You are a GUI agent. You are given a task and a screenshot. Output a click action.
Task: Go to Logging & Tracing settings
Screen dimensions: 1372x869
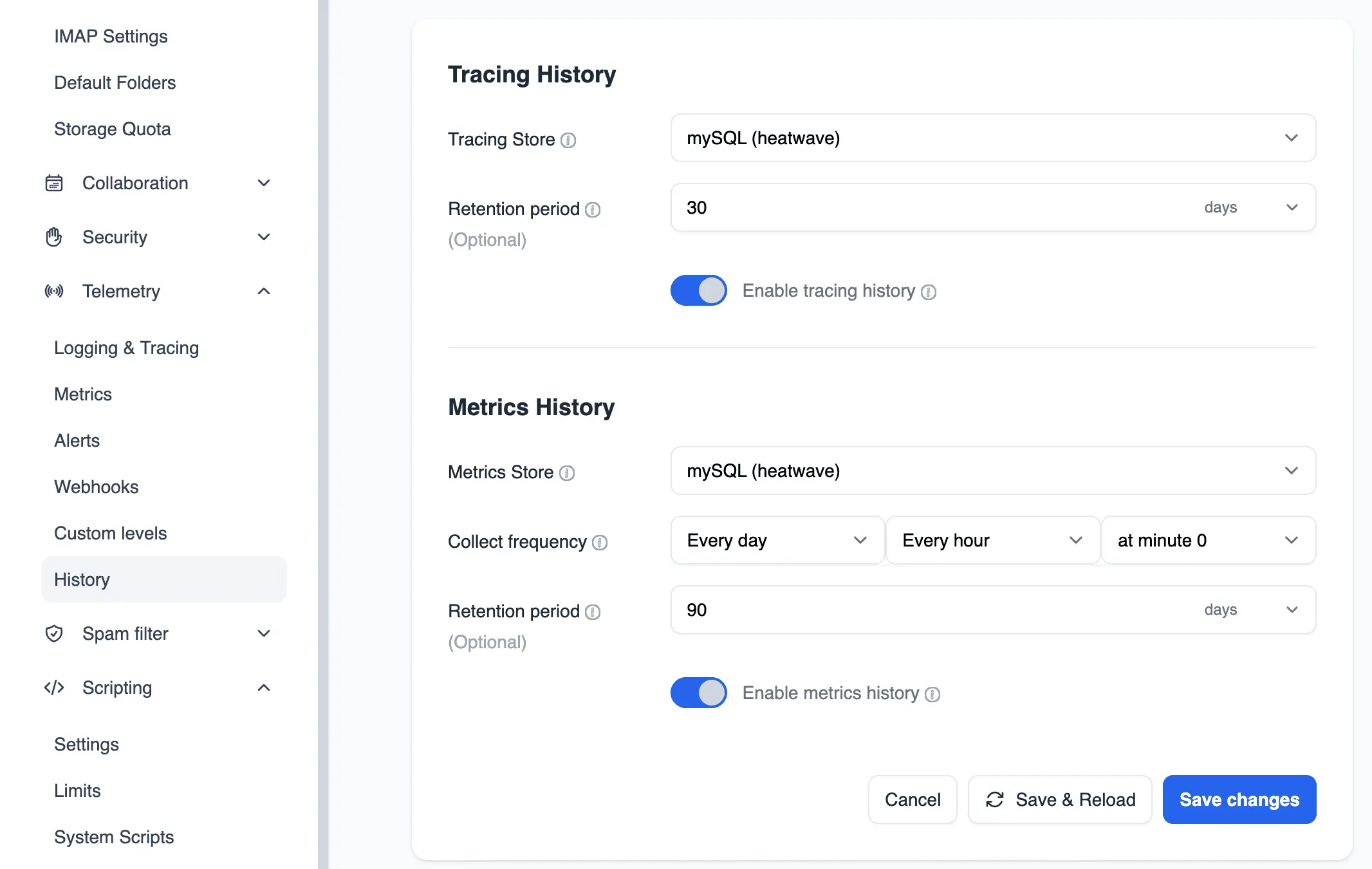point(126,348)
